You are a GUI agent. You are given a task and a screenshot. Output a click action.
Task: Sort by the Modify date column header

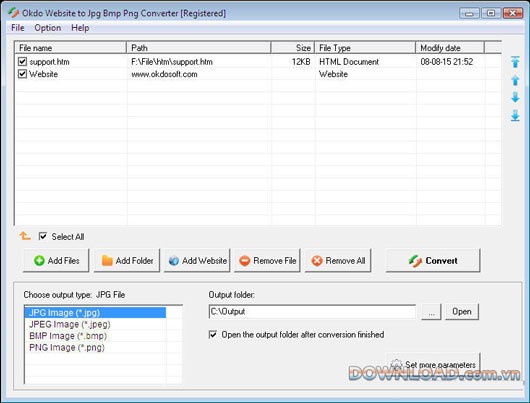coord(450,48)
